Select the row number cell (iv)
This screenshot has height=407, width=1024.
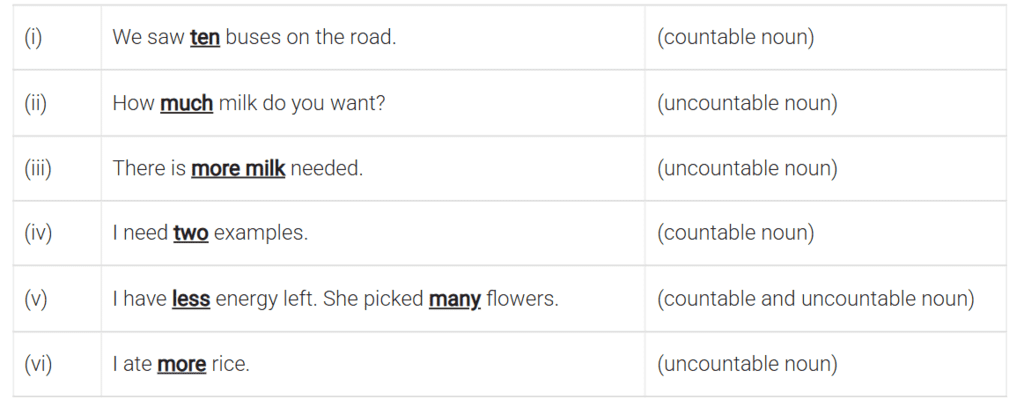[57, 233]
